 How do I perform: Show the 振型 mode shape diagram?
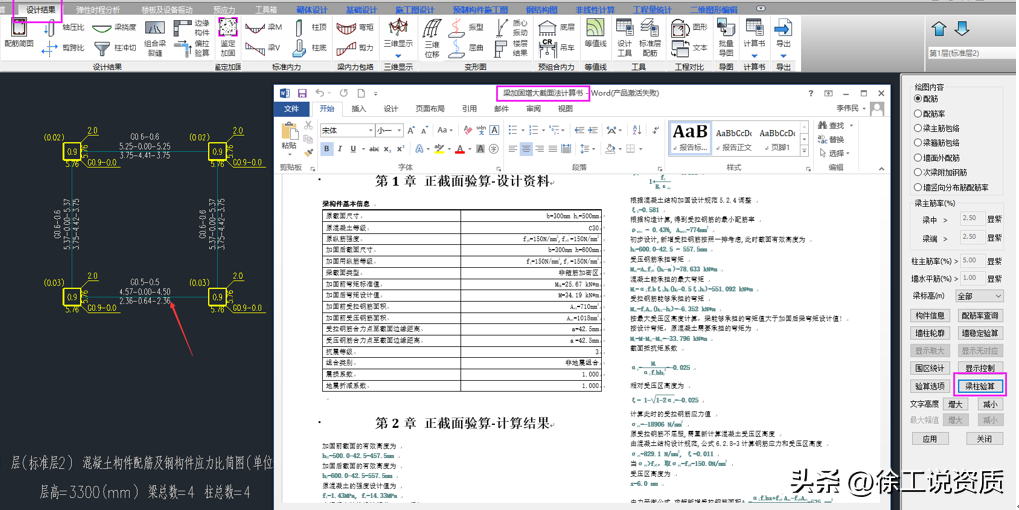(x=467, y=28)
